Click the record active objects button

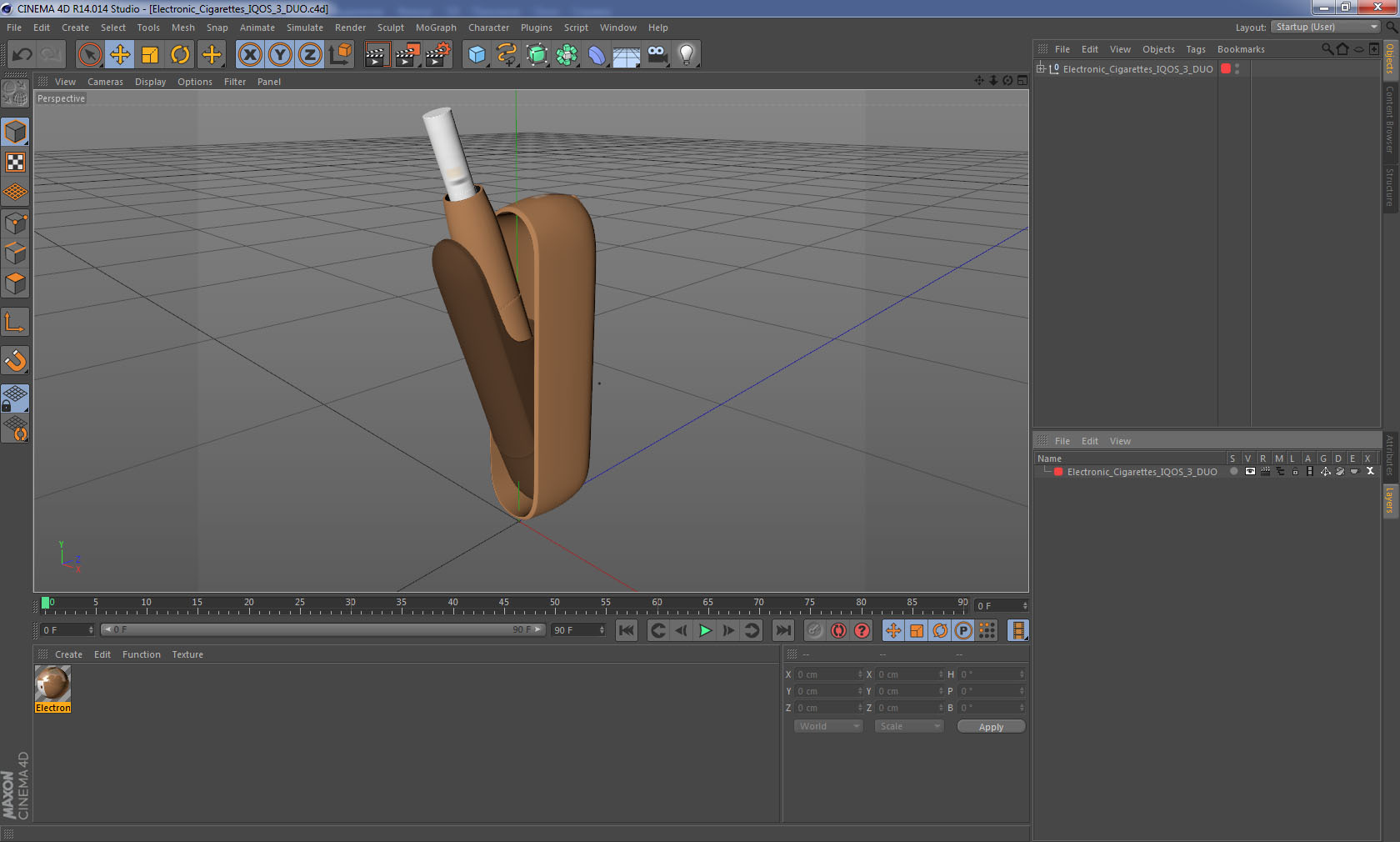(x=815, y=630)
